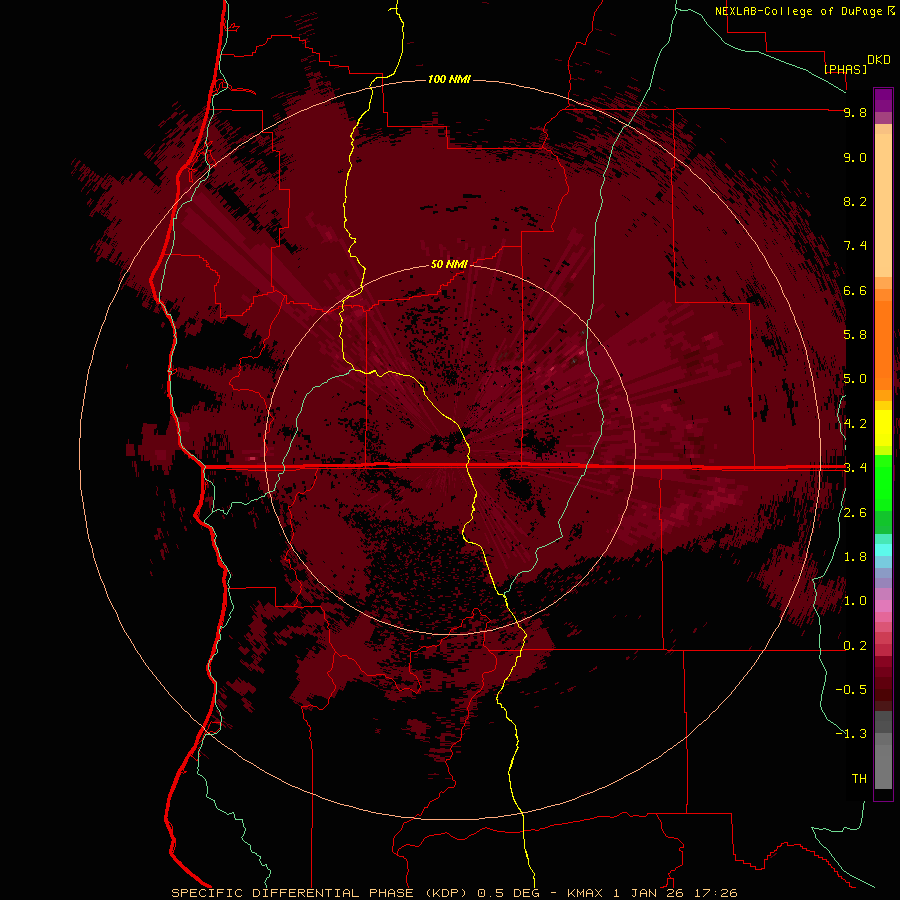900x900 pixels.
Task: Click the 'NEXLAB-College of DuPage' credit text
Action: [x=801, y=11]
